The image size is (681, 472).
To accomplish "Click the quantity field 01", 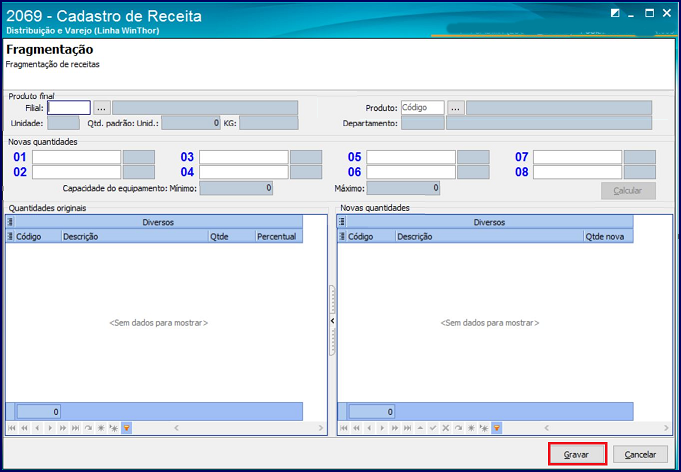I will point(76,157).
